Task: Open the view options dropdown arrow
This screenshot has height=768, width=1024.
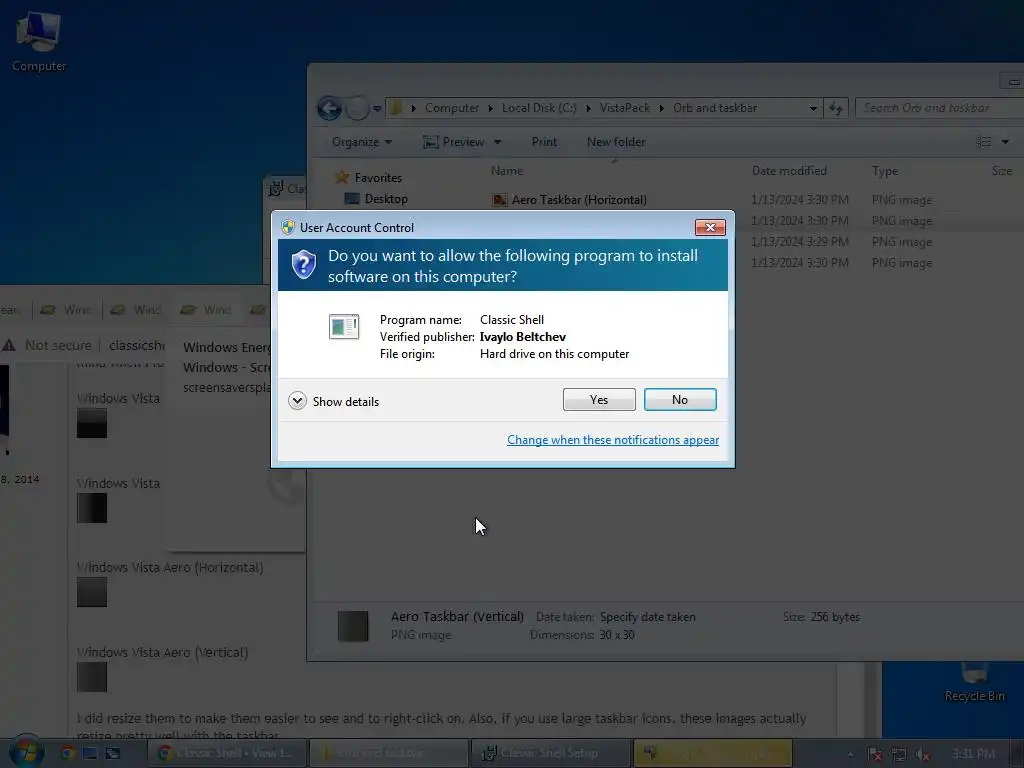Action: coord(1005,142)
